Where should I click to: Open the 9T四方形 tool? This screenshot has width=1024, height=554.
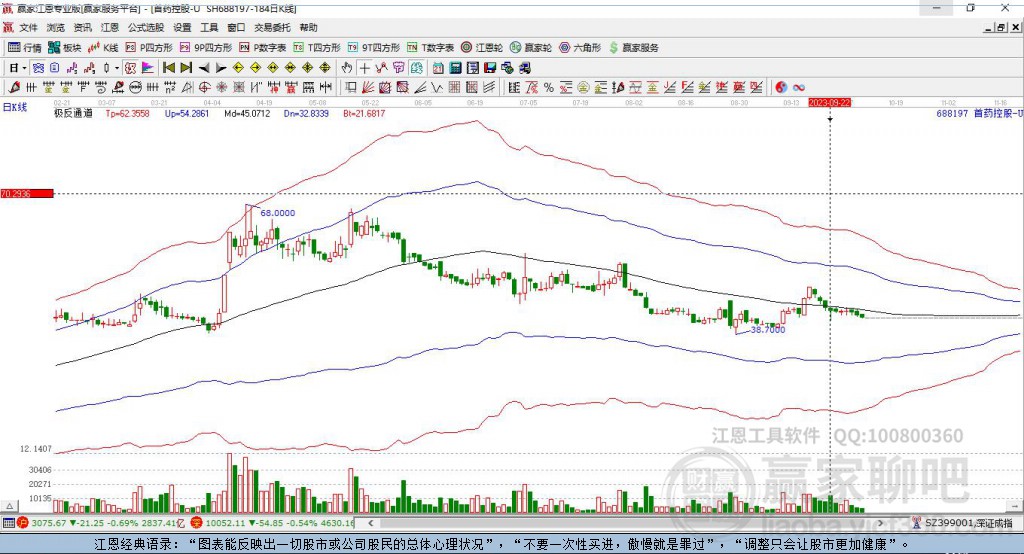click(x=373, y=48)
